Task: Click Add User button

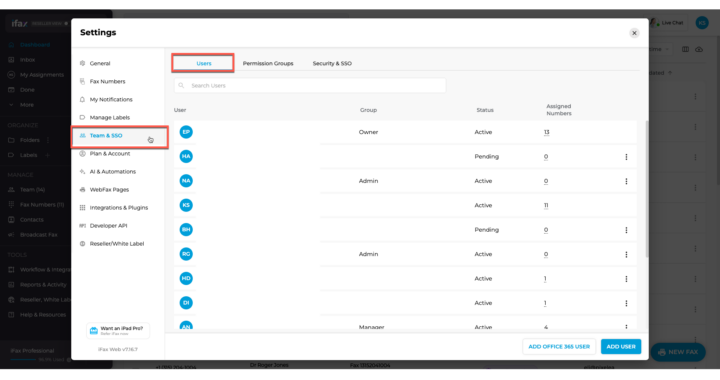Action: coord(621,346)
